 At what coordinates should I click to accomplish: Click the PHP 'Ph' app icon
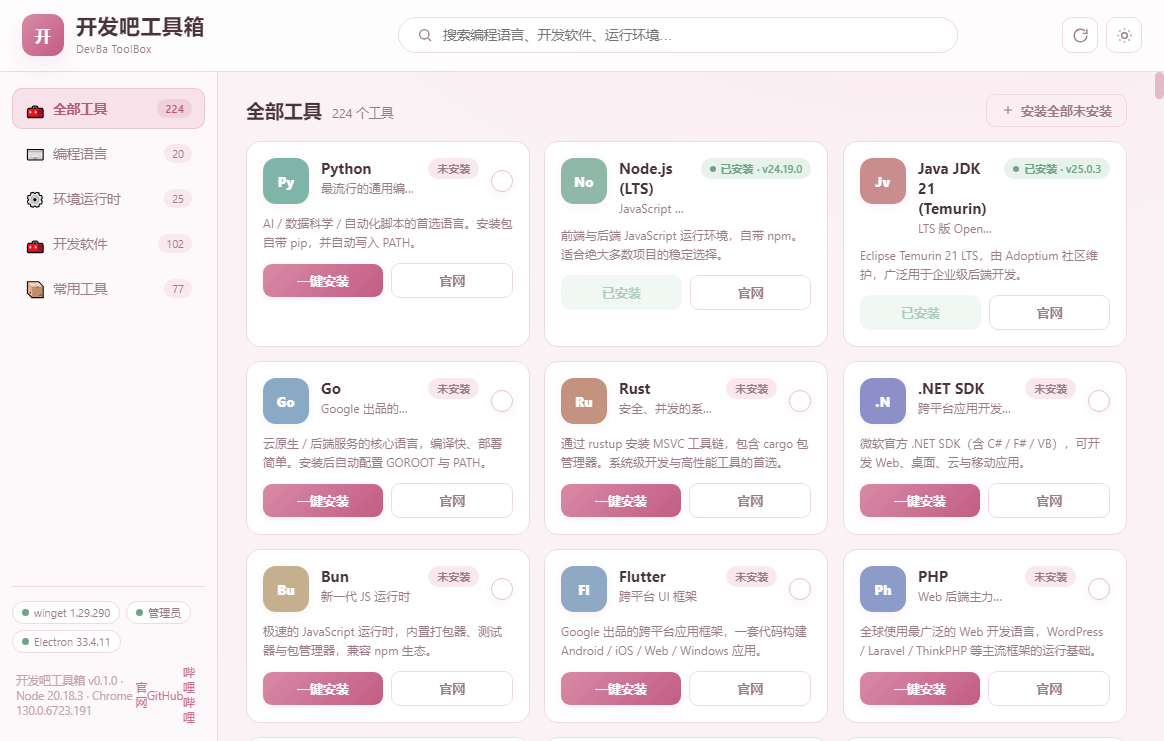[x=883, y=589]
